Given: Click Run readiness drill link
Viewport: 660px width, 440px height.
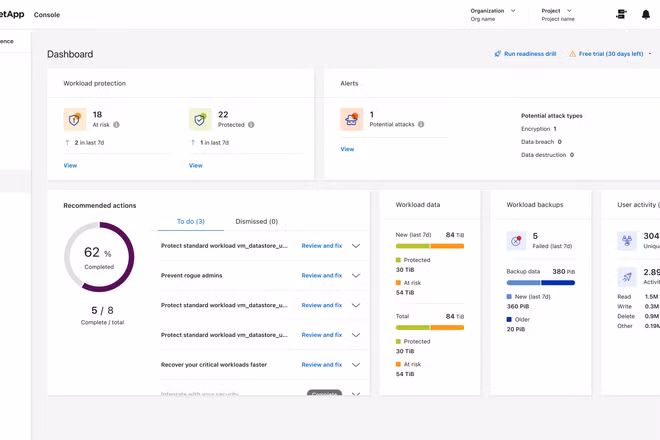Looking at the screenshot, I should (530, 54).
